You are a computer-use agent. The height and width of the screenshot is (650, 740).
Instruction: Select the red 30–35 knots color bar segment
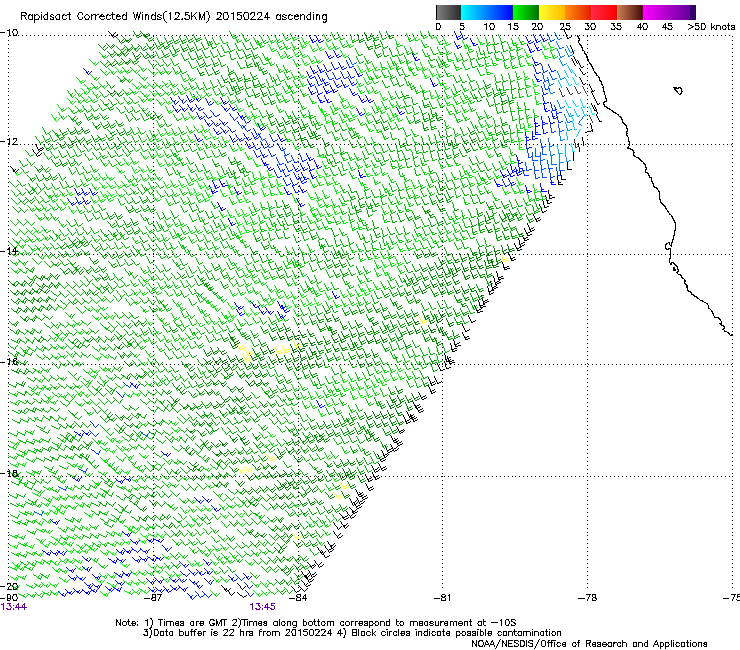[x=604, y=12]
